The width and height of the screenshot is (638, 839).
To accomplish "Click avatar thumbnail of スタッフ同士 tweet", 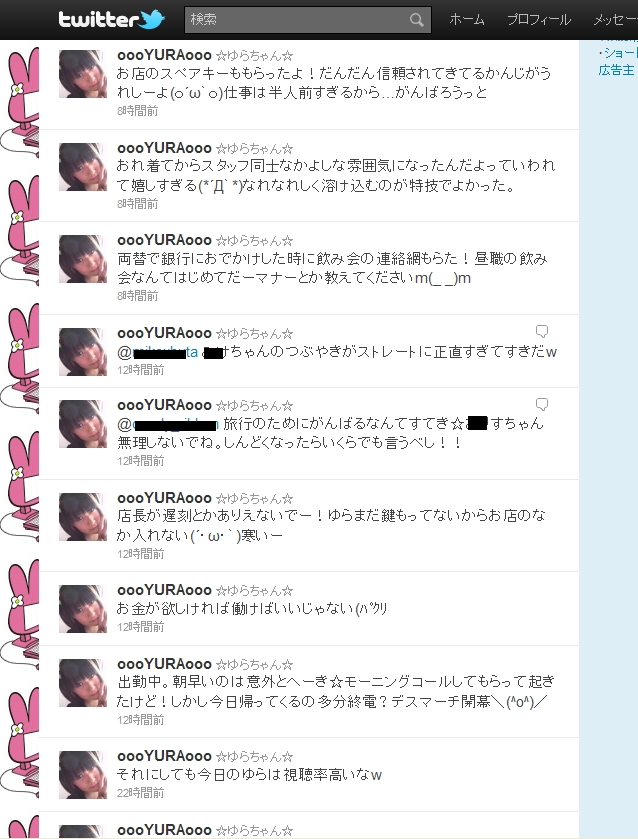I will tap(82, 167).
